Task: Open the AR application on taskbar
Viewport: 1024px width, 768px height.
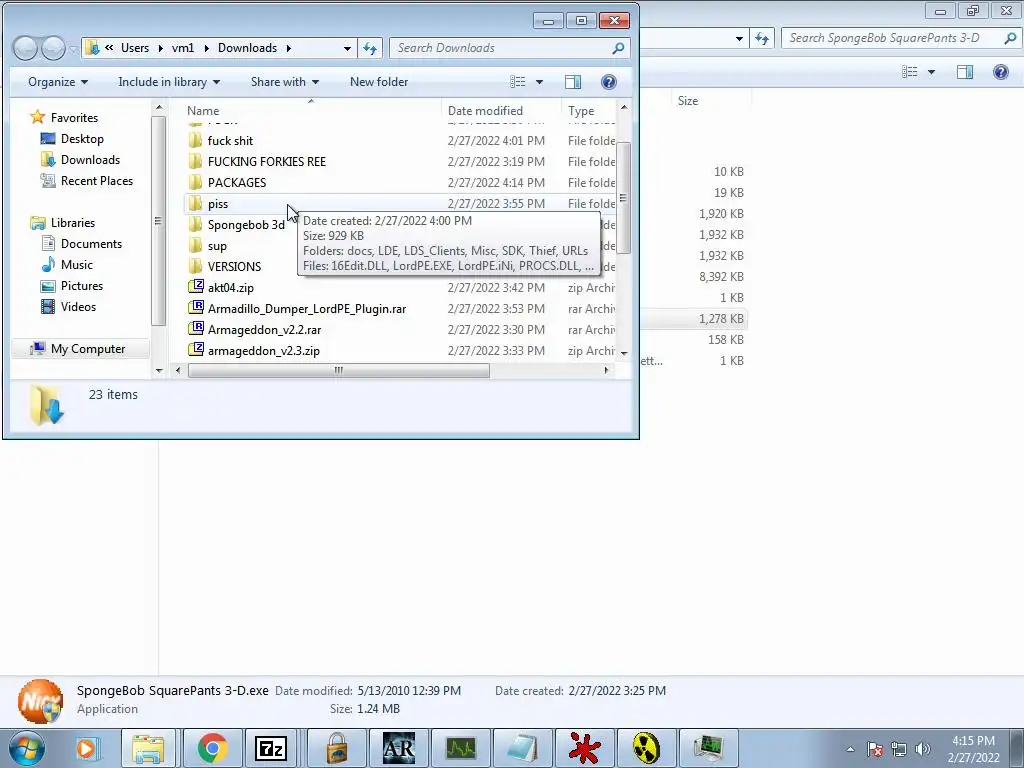Action: (398, 748)
